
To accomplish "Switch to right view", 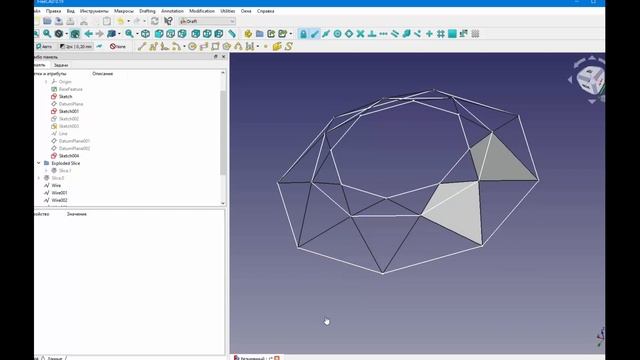I will 182,33.
